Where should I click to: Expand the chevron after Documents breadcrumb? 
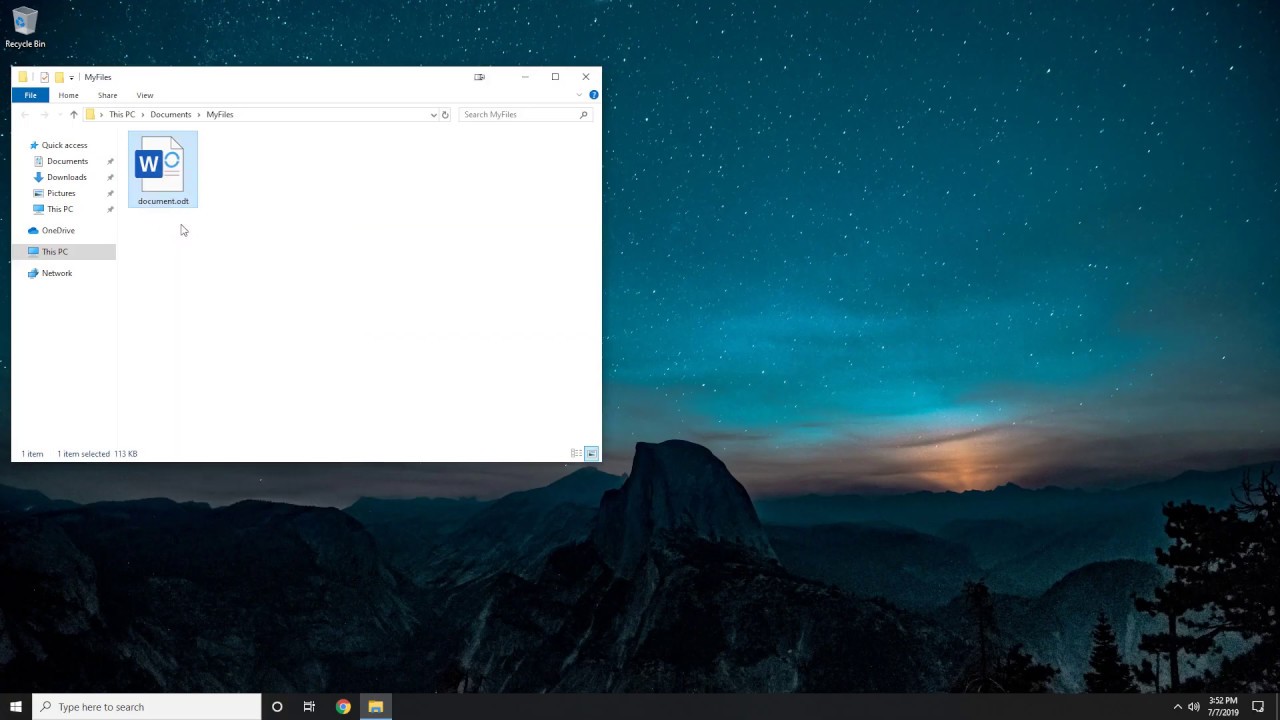[199, 115]
